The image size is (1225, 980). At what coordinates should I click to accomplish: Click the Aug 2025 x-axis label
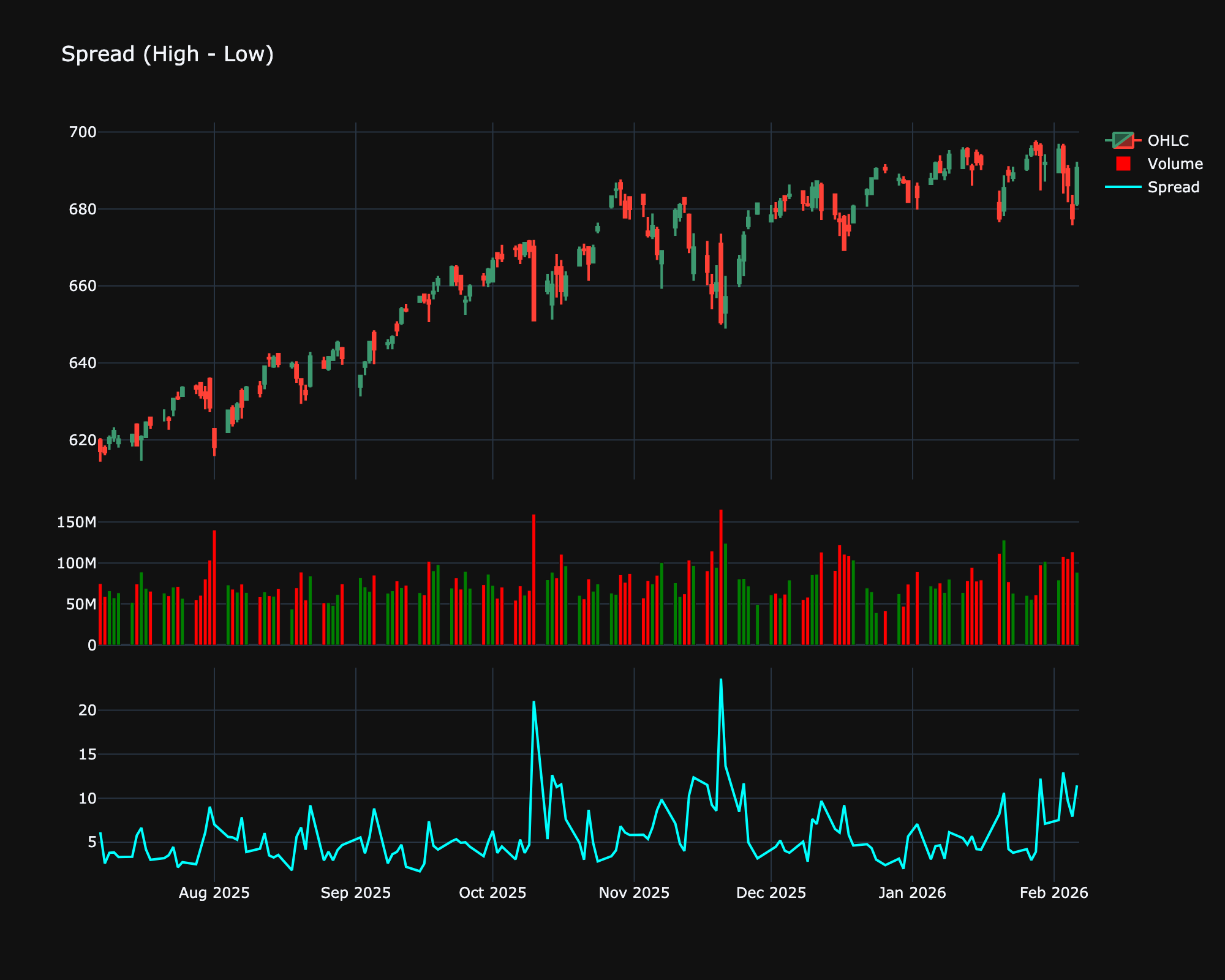pyautogui.click(x=214, y=893)
